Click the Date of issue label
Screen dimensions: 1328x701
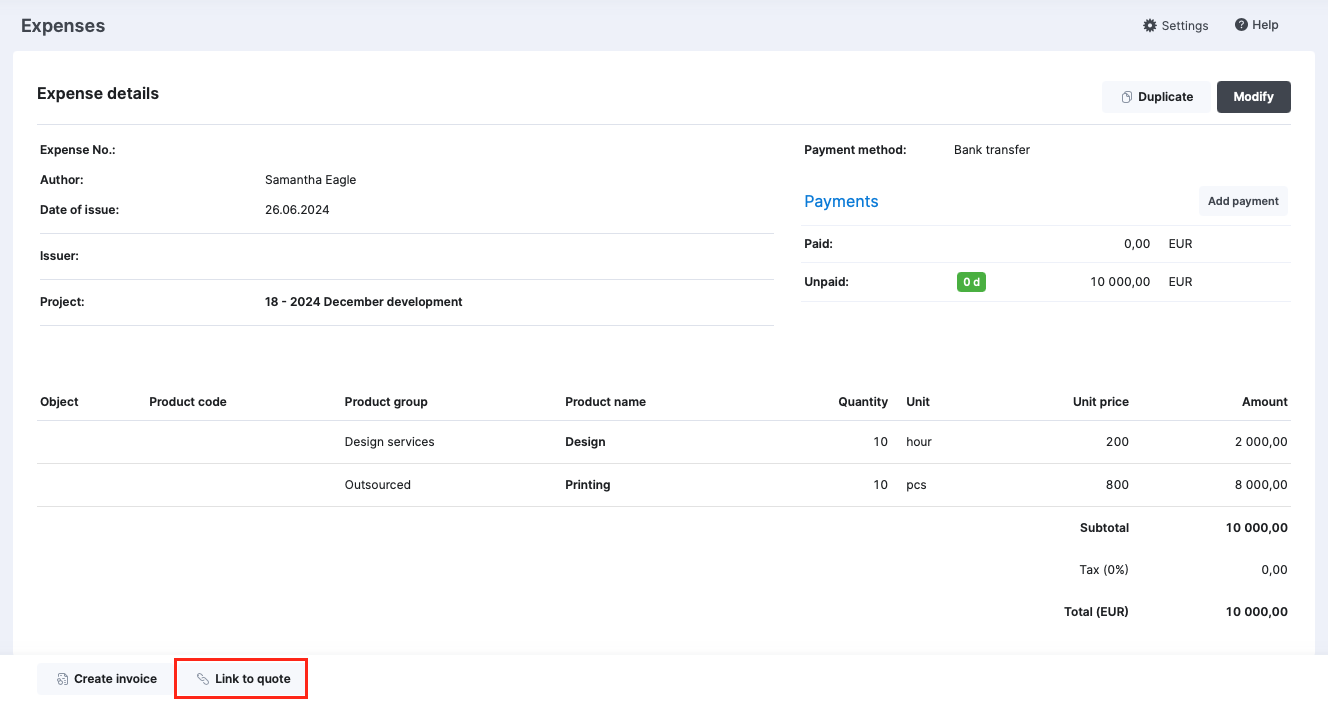[x=79, y=210]
